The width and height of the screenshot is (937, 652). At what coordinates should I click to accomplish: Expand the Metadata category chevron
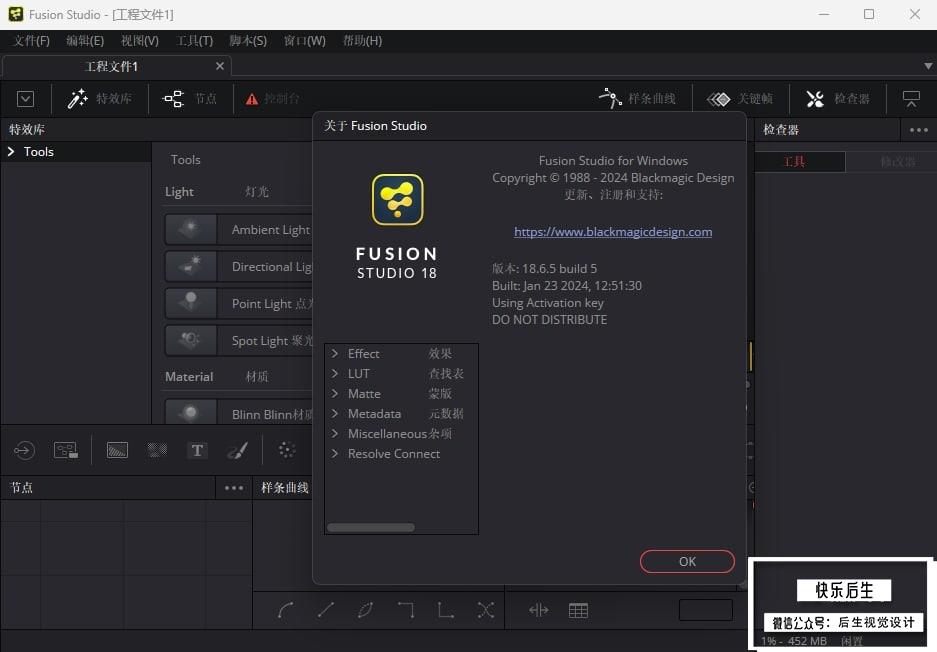coord(335,414)
